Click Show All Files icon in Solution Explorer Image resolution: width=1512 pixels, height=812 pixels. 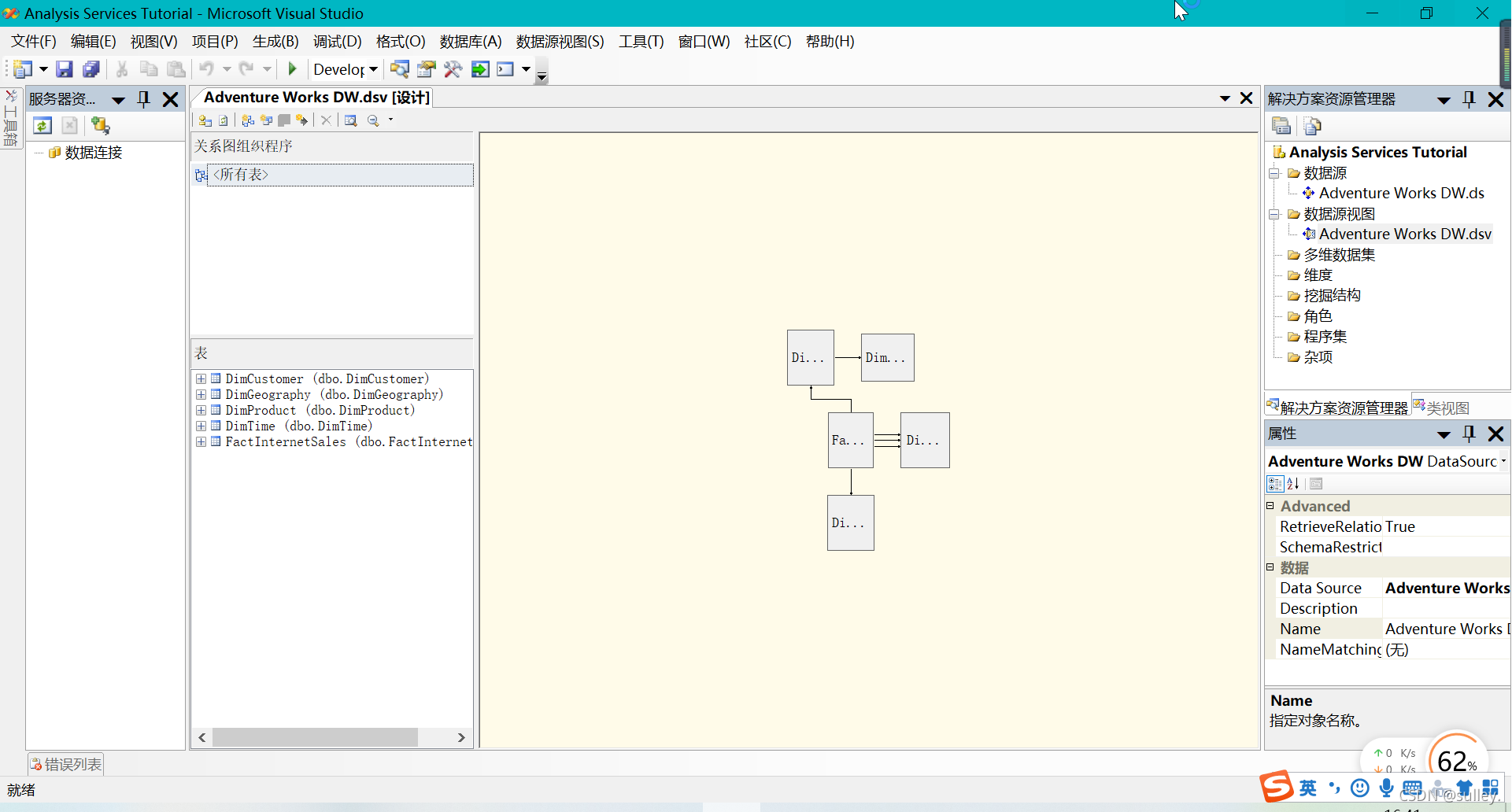click(1312, 125)
